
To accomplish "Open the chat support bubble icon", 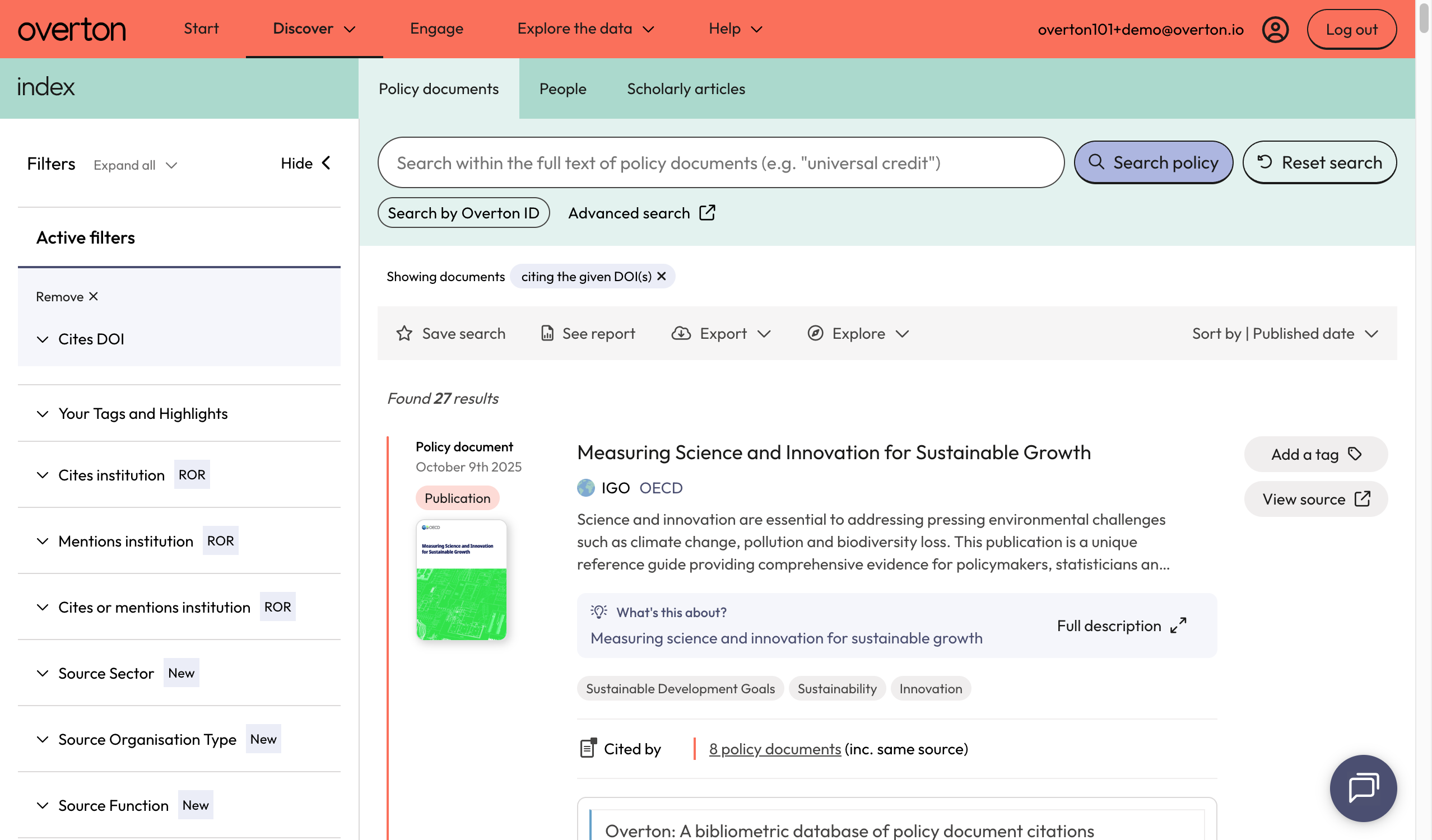I will [x=1363, y=788].
